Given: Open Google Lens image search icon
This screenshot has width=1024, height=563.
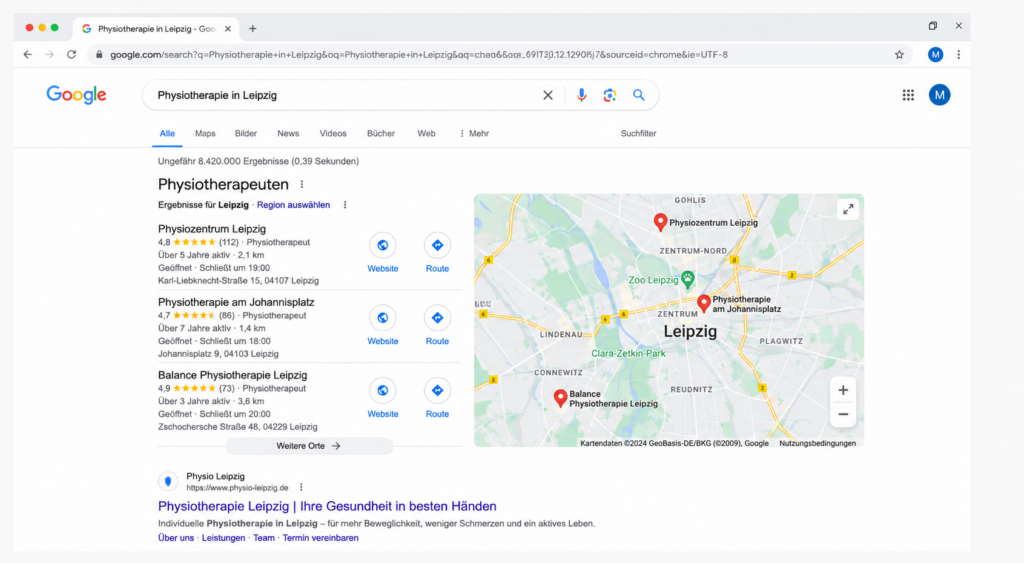Looking at the screenshot, I should 610,95.
